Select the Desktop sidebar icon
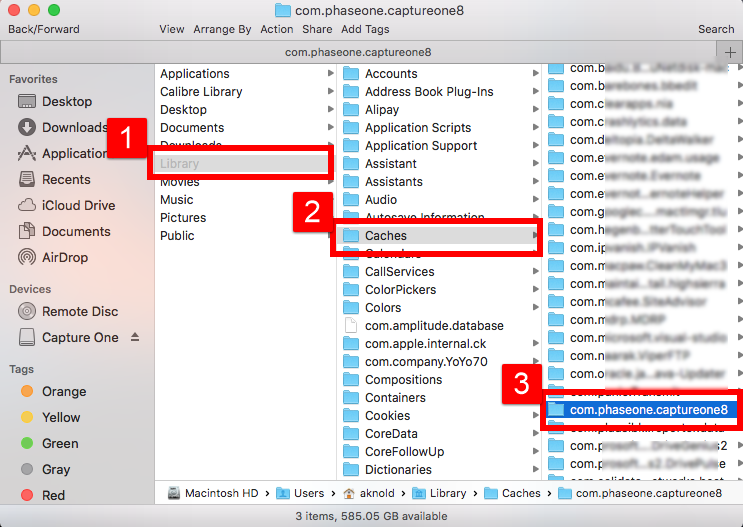Screen dimensions: 743x527 [x=27, y=102]
